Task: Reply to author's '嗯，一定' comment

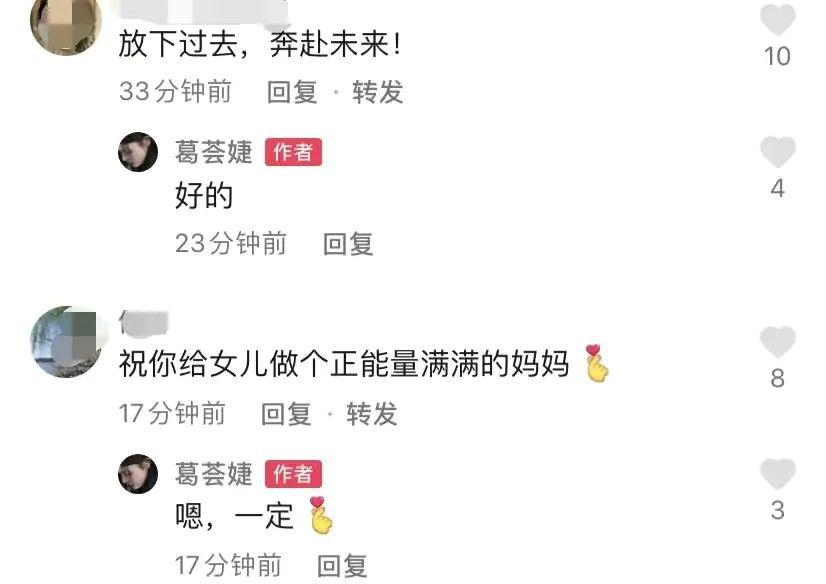Action: pyautogui.click(x=342, y=566)
